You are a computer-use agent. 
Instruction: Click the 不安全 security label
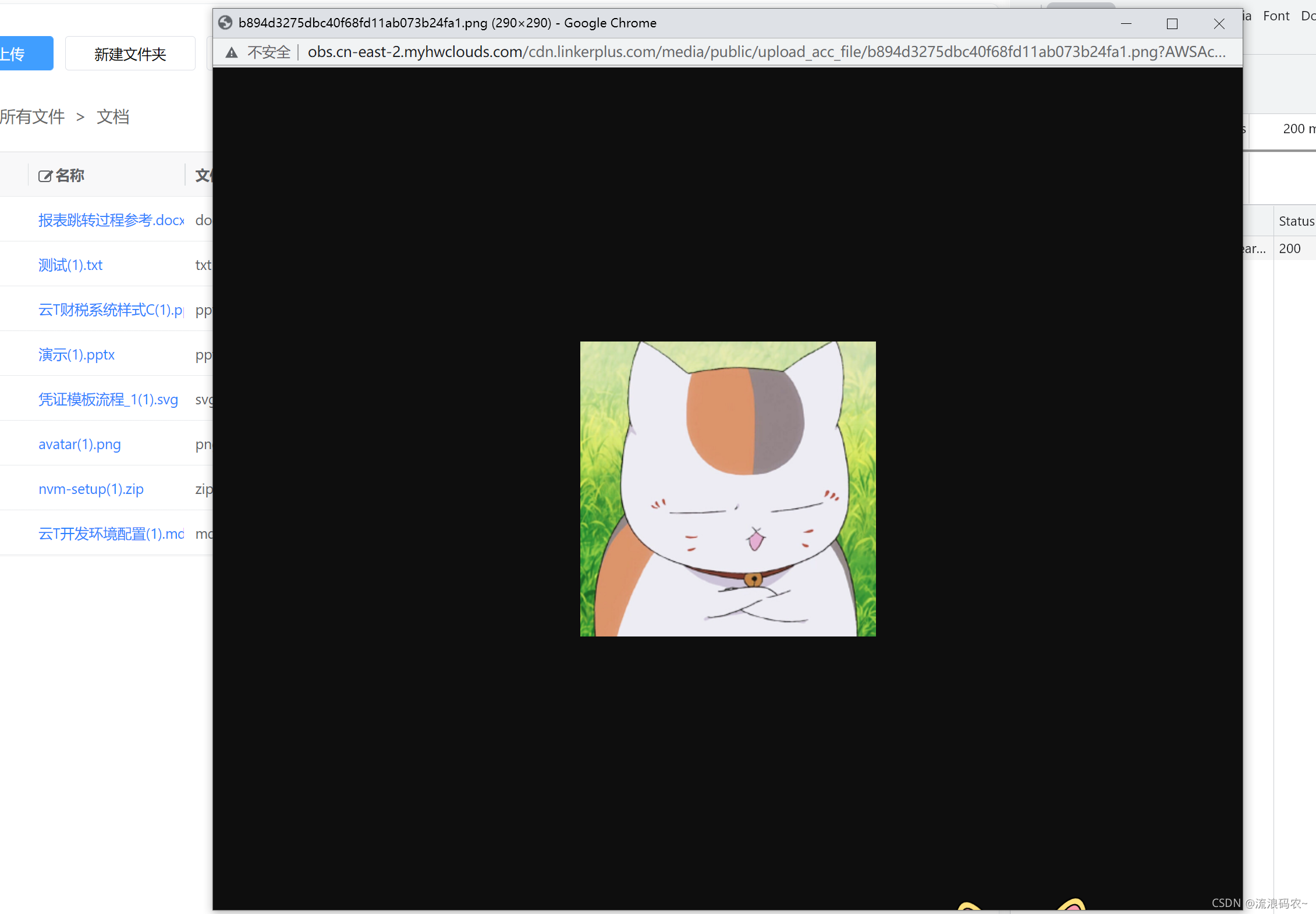click(268, 52)
